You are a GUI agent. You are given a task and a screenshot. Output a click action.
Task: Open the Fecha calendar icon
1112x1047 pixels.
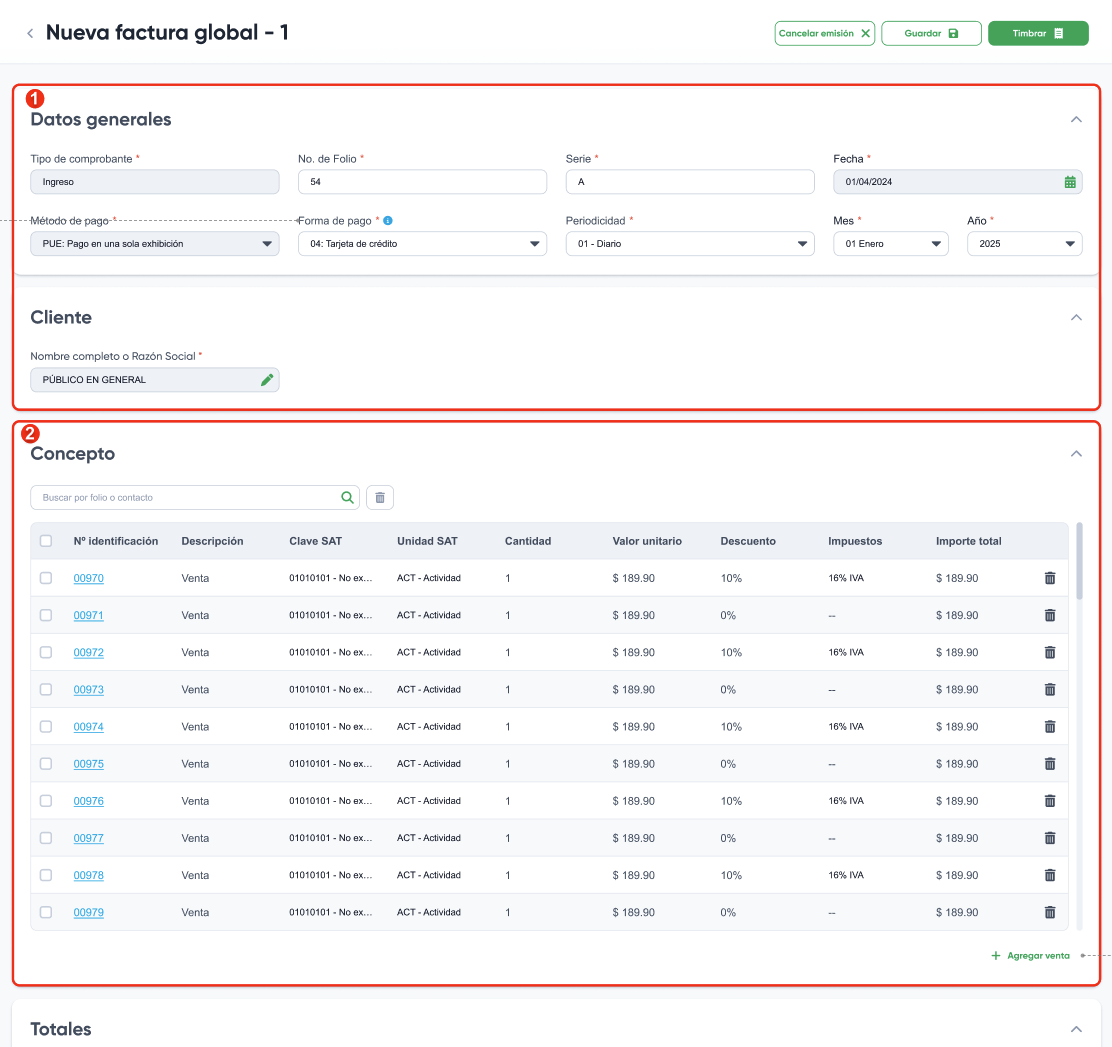pos(1069,182)
